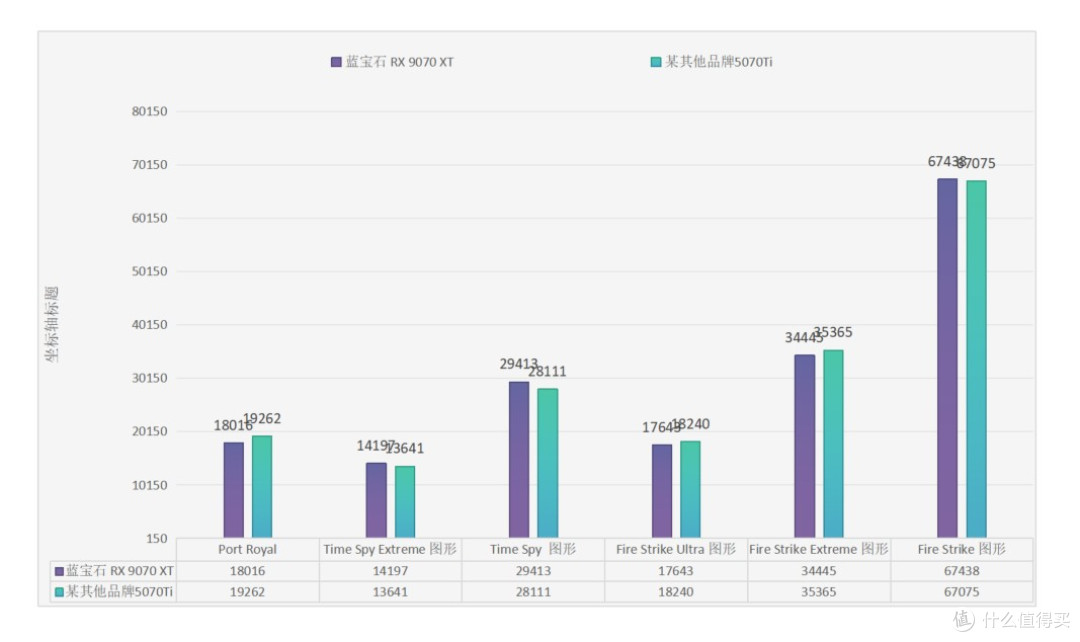The width and height of the screenshot is (1080, 642).
Task: Select the purple Time Spy 图形 bar
Action: click(x=519, y=459)
